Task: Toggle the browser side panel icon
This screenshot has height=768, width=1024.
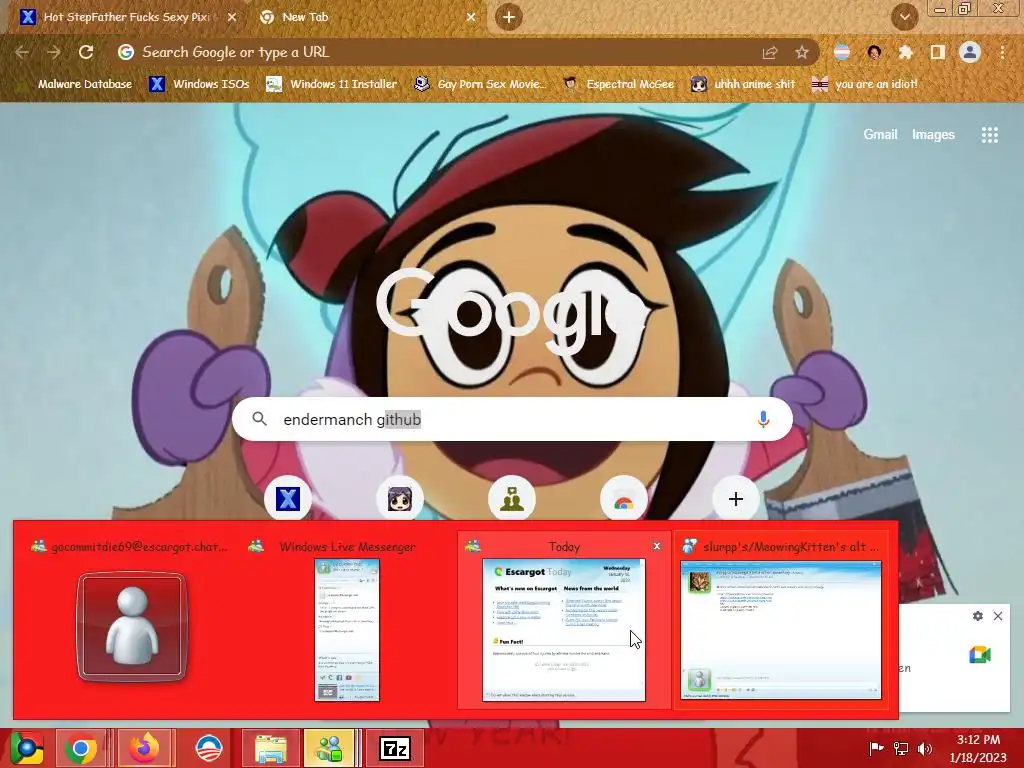Action: point(938,52)
